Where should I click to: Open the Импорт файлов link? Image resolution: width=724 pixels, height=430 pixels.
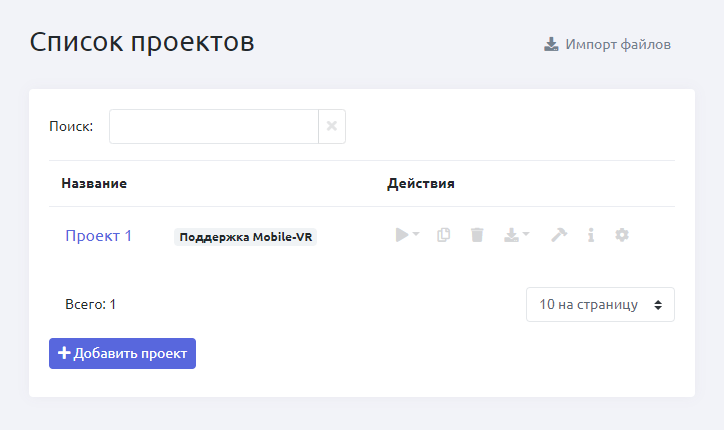pos(617,44)
